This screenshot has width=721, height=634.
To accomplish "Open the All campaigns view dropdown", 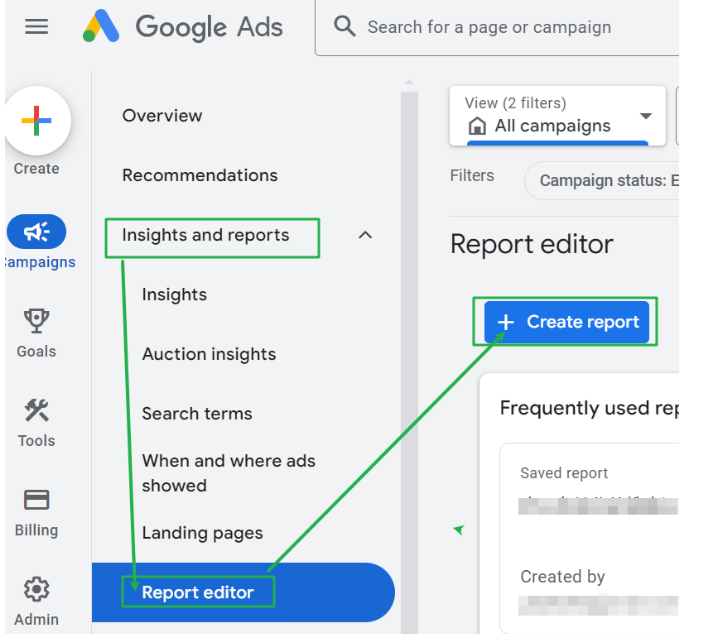I will pyautogui.click(x=557, y=115).
